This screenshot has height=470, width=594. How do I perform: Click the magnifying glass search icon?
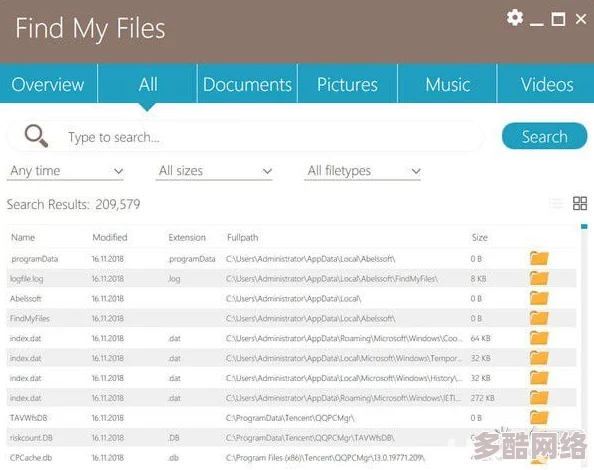36,136
